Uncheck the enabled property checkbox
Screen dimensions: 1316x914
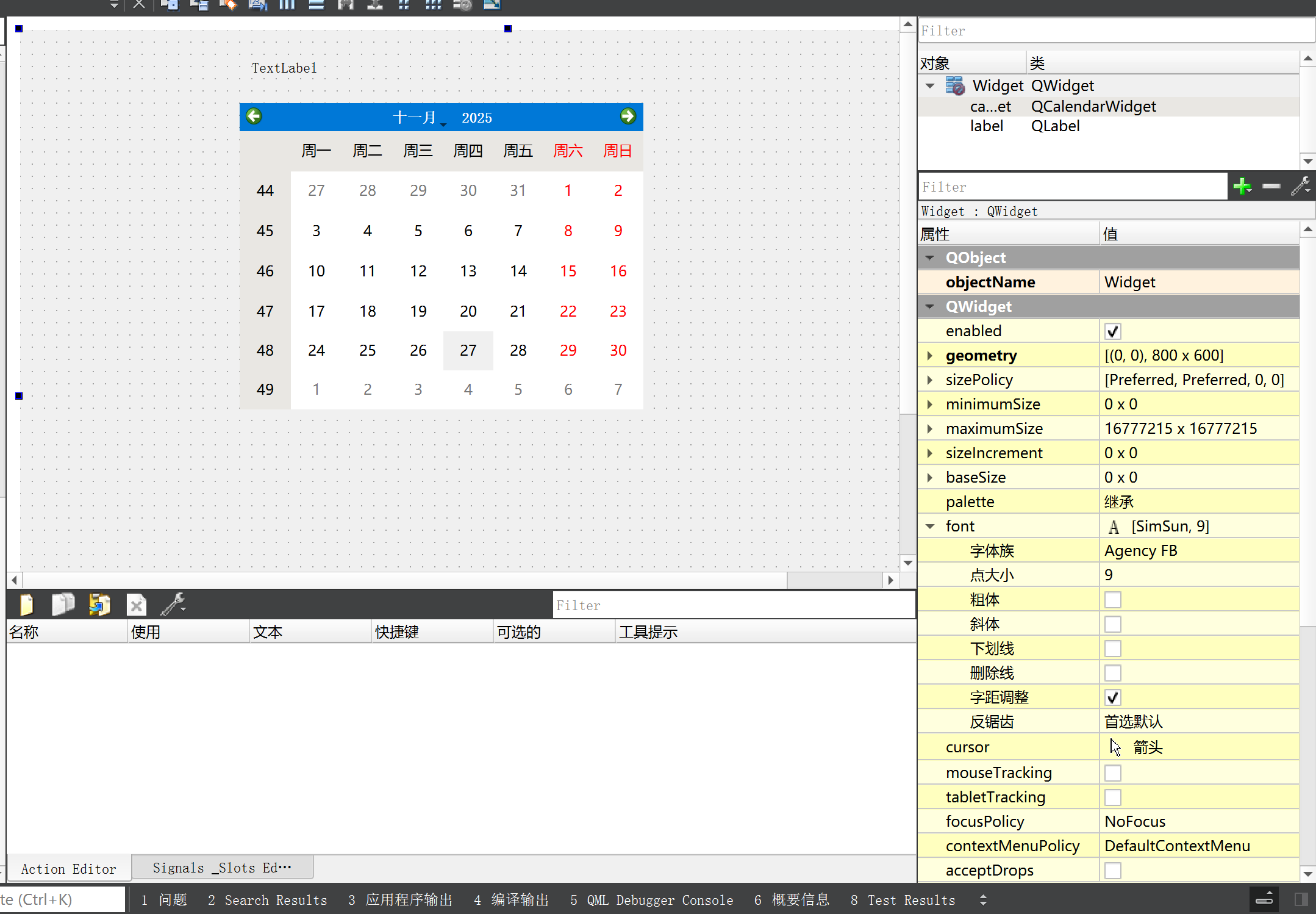(x=1112, y=331)
